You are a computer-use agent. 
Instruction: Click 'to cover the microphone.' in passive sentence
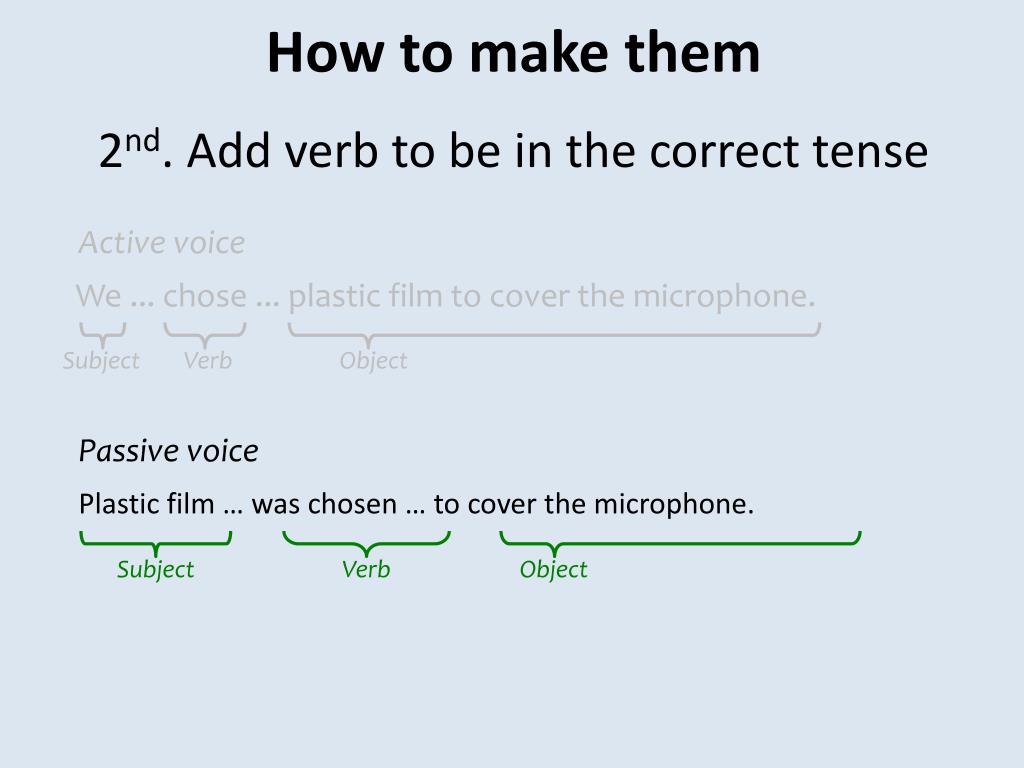click(x=594, y=504)
